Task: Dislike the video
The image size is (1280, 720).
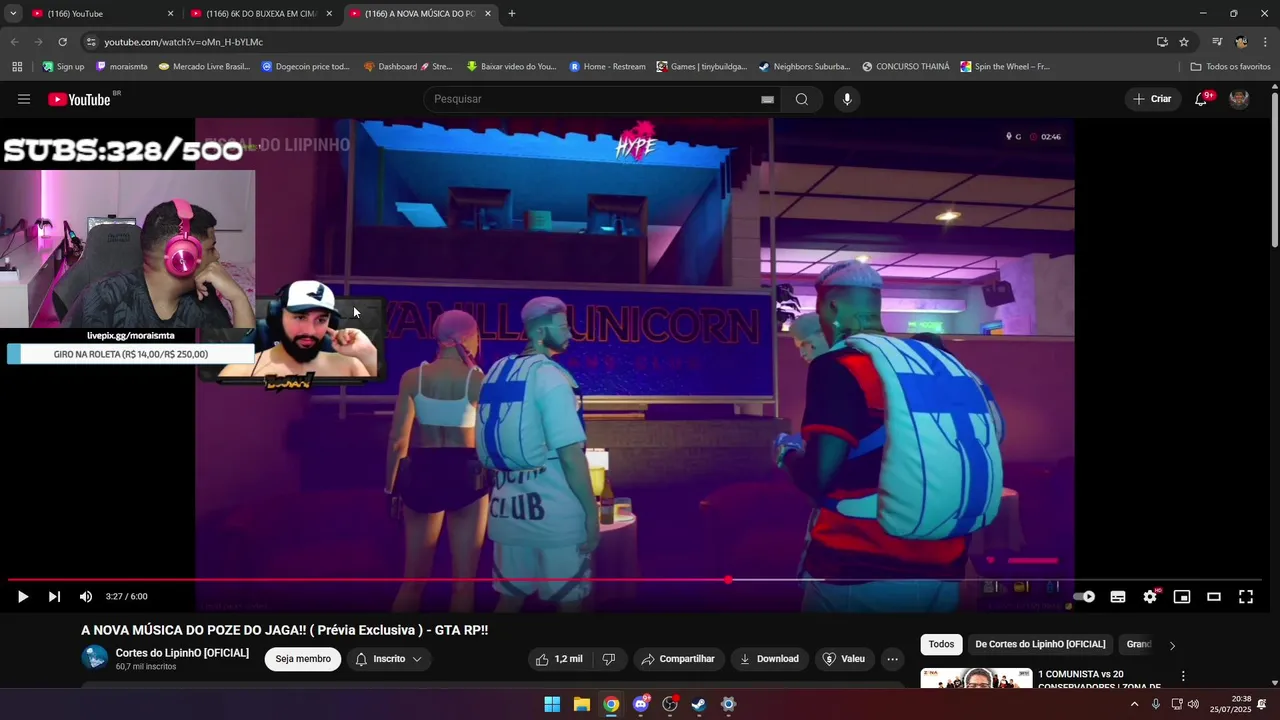Action: (608, 659)
